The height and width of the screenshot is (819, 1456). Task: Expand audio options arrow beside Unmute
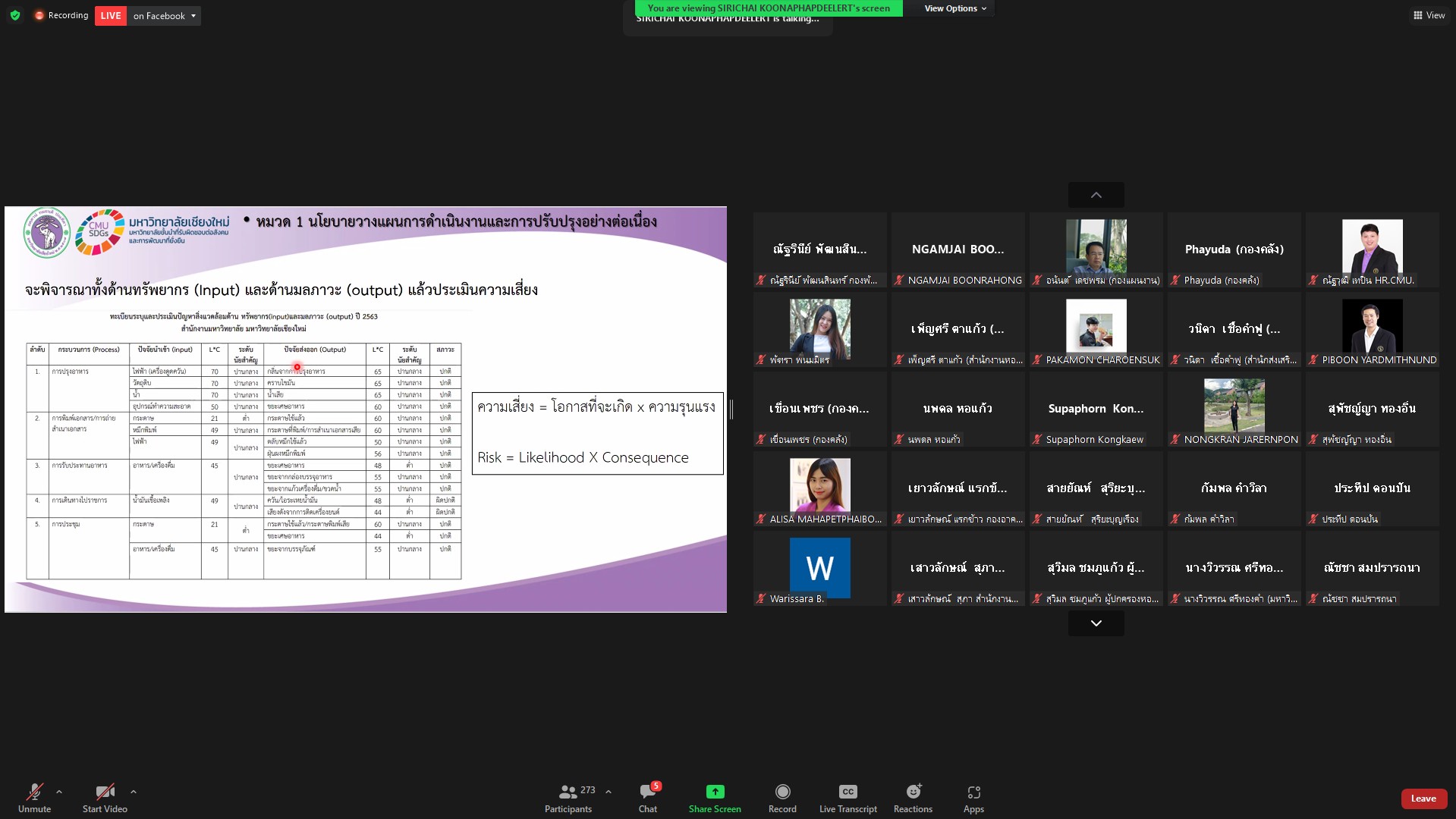tap(59, 792)
